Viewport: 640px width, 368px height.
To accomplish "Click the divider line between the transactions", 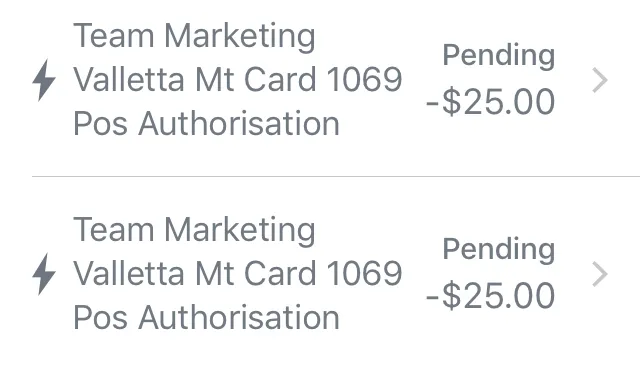I will (336, 177).
